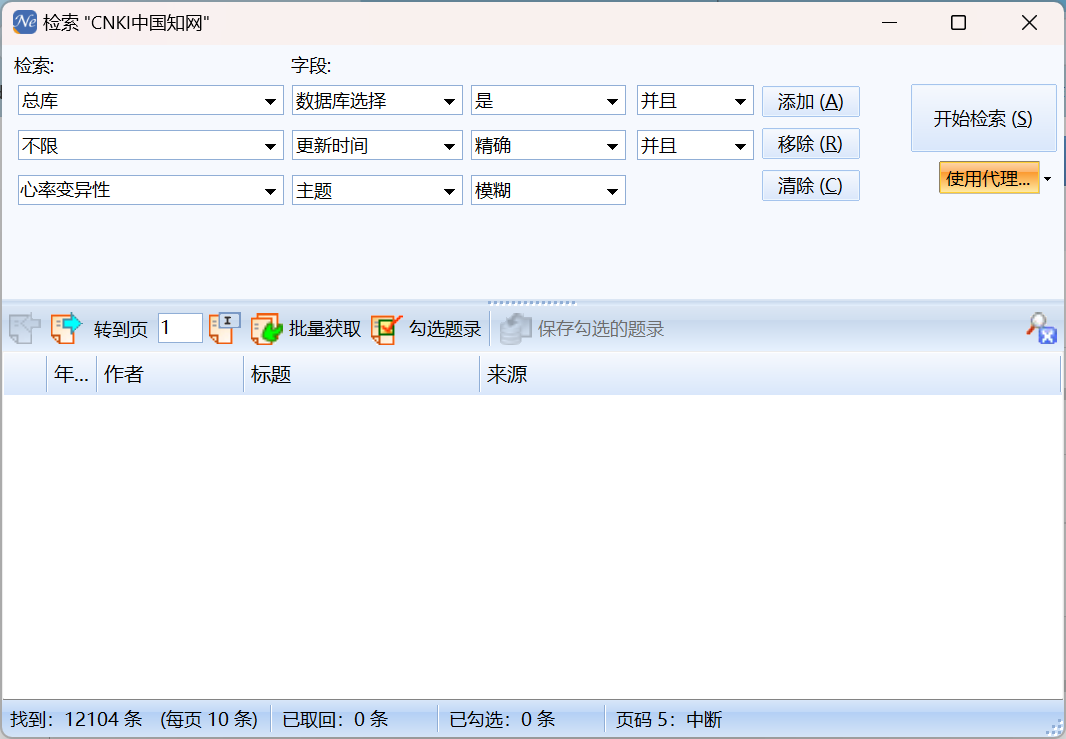This screenshot has height=739, width=1066.
Task: Sort by the 来源 column header
Action: (x=770, y=374)
